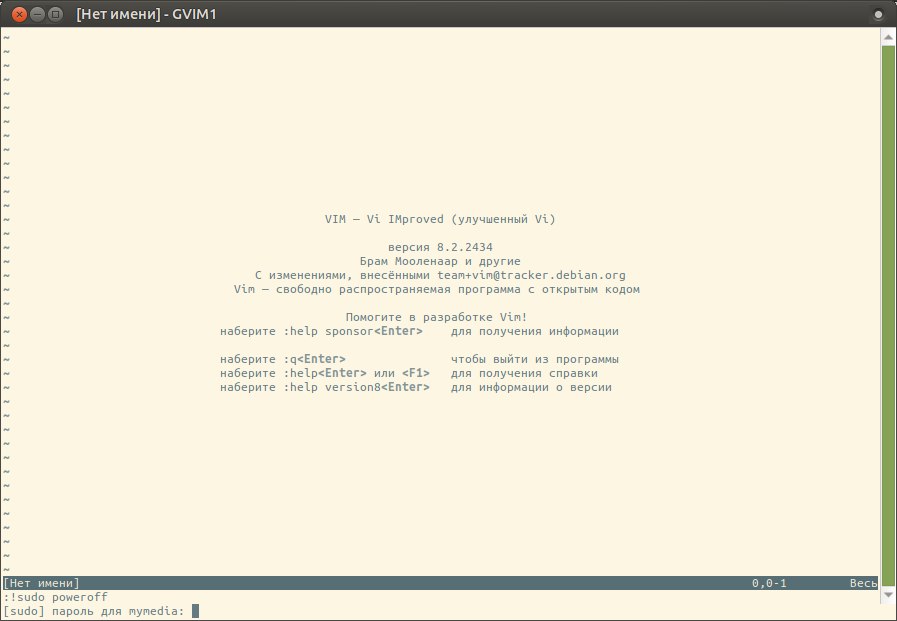
Task: Click the green vertical scrollbar thumb
Action: click(888, 316)
